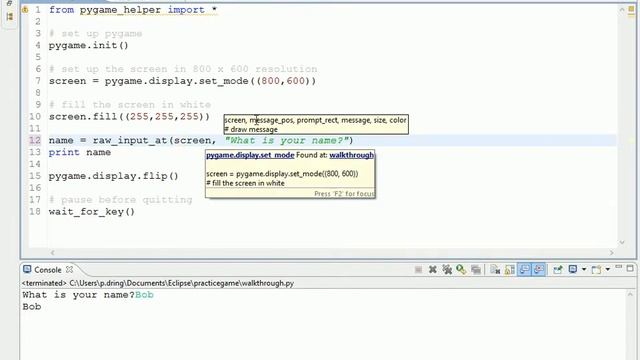Click the string "What is your name?" in code
640x360 pixels.
(287, 140)
